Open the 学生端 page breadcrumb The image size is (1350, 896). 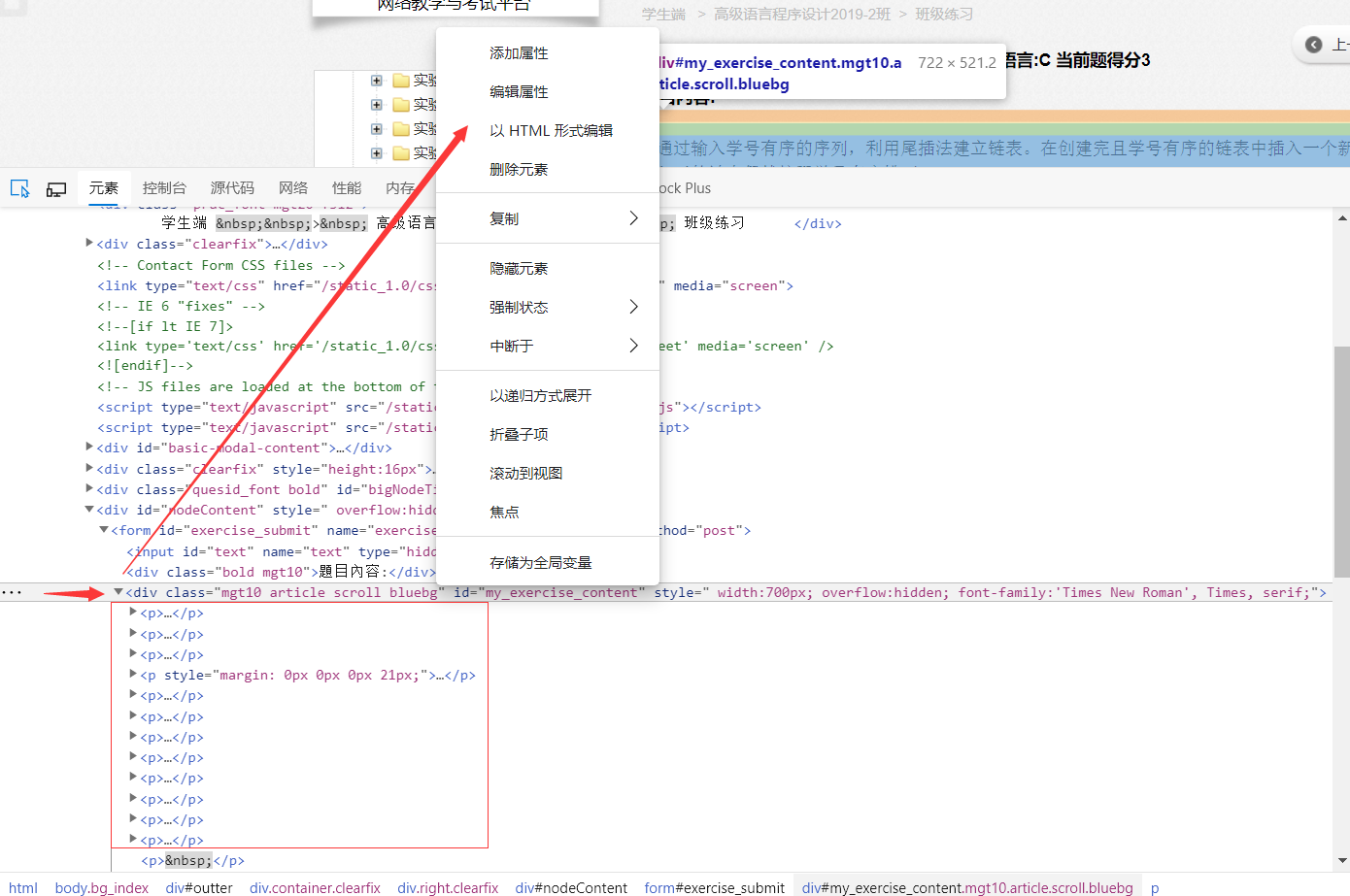[x=663, y=15]
